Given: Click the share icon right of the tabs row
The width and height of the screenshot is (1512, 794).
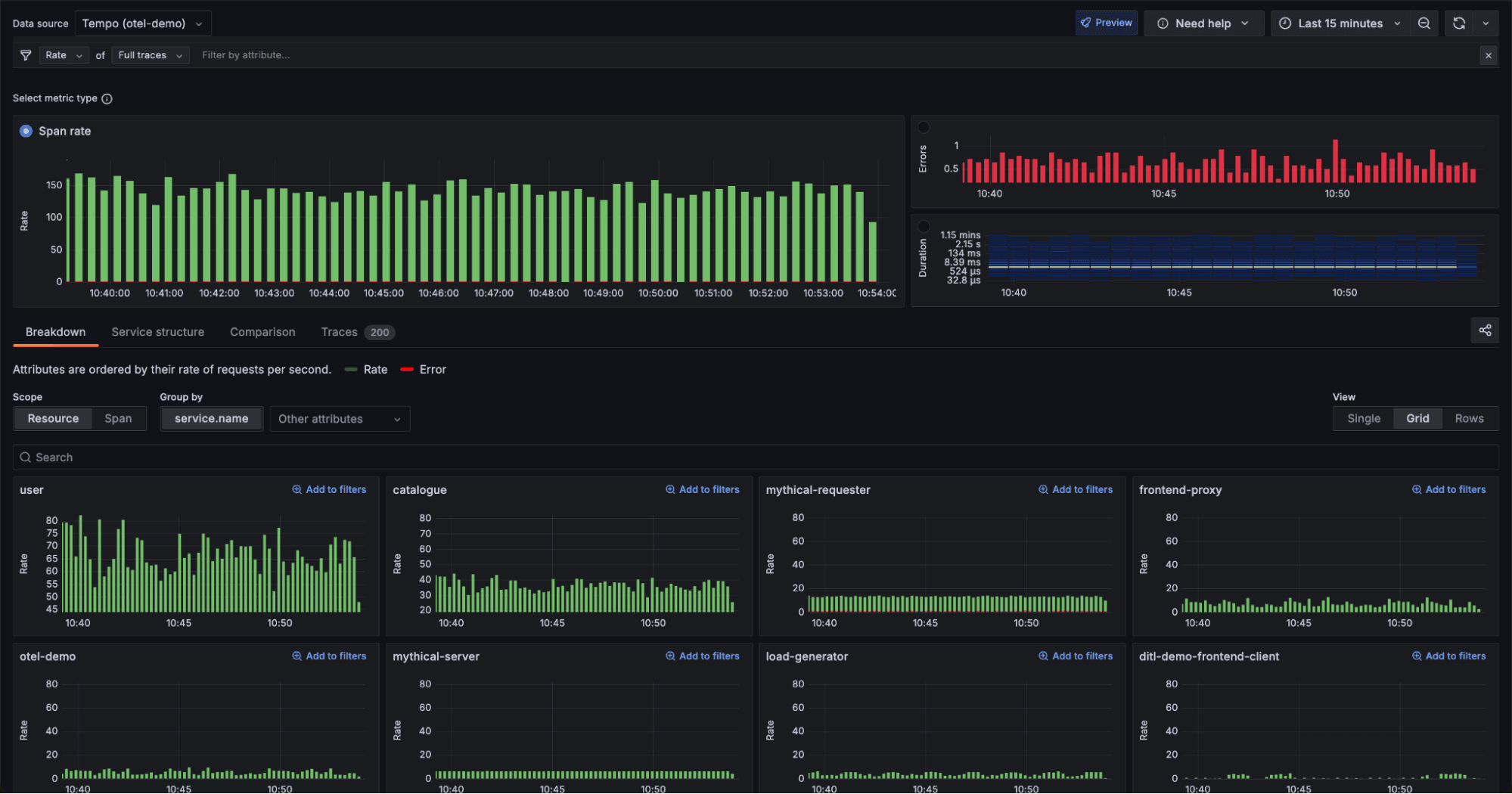Looking at the screenshot, I should click(1484, 330).
